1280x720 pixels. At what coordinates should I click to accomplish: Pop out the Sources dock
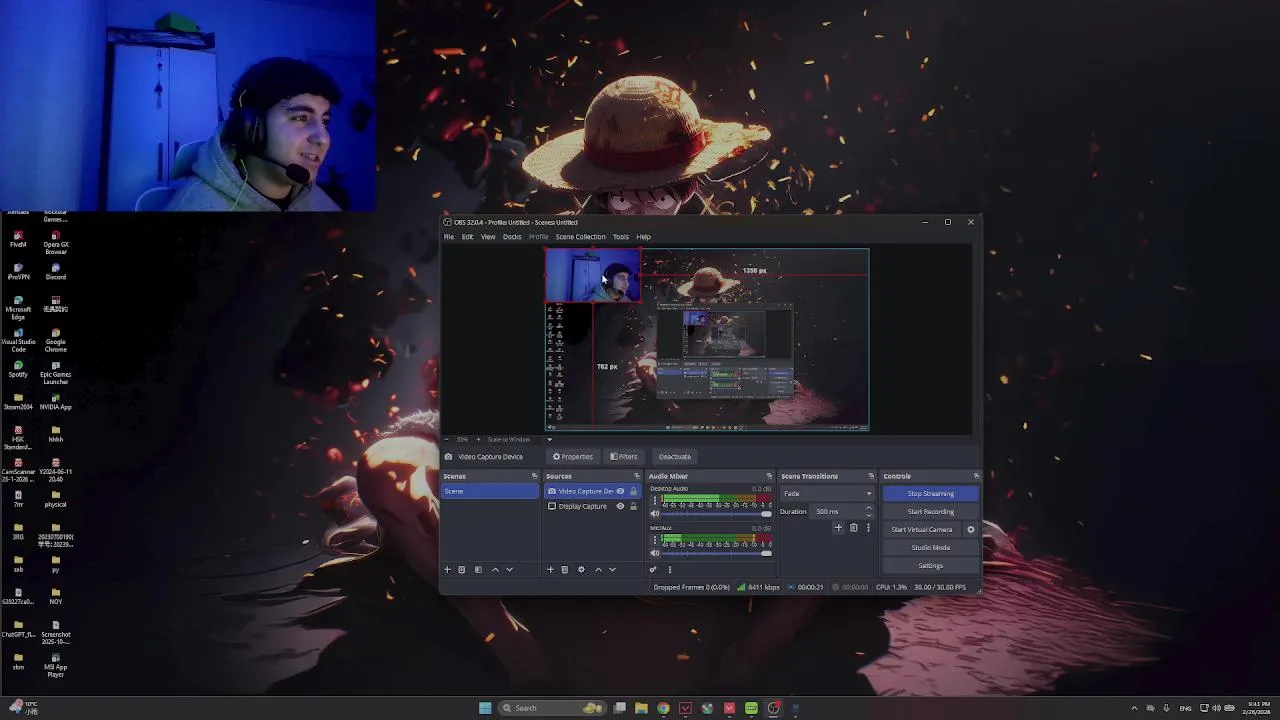point(636,476)
